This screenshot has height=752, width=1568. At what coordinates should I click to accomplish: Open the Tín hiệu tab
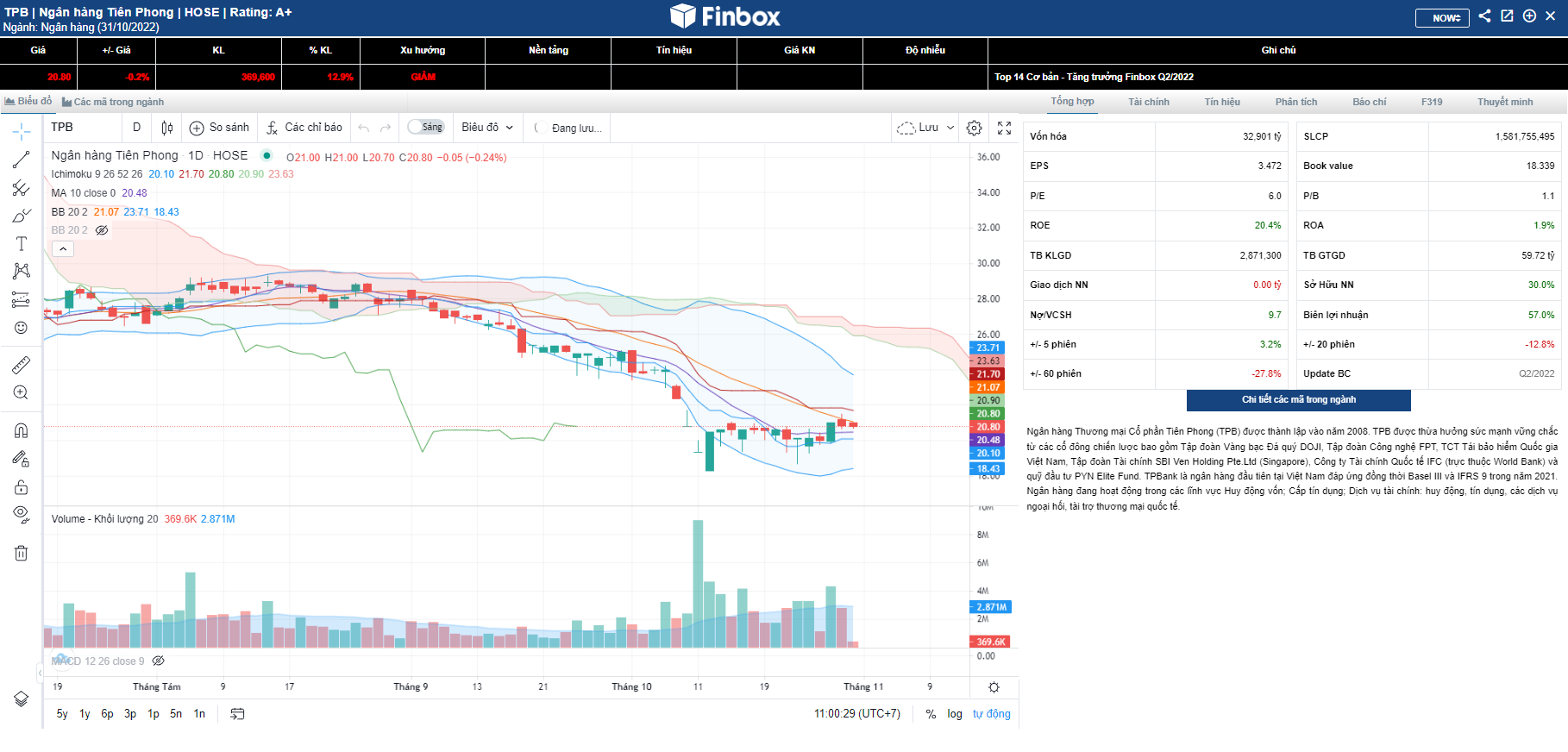pyautogui.click(x=1222, y=102)
